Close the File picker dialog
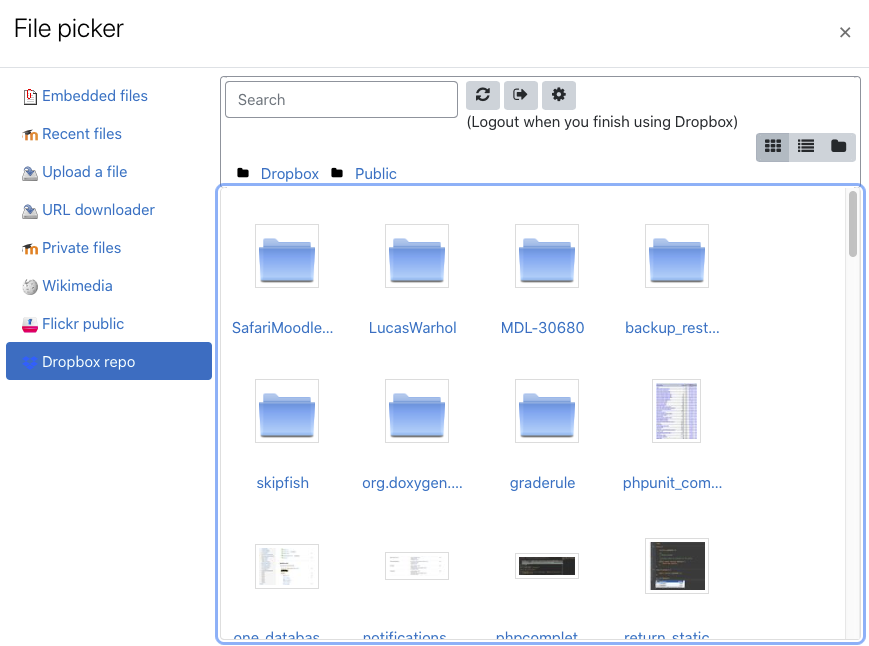Screen dimensions: 869x646 coord(845,33)
